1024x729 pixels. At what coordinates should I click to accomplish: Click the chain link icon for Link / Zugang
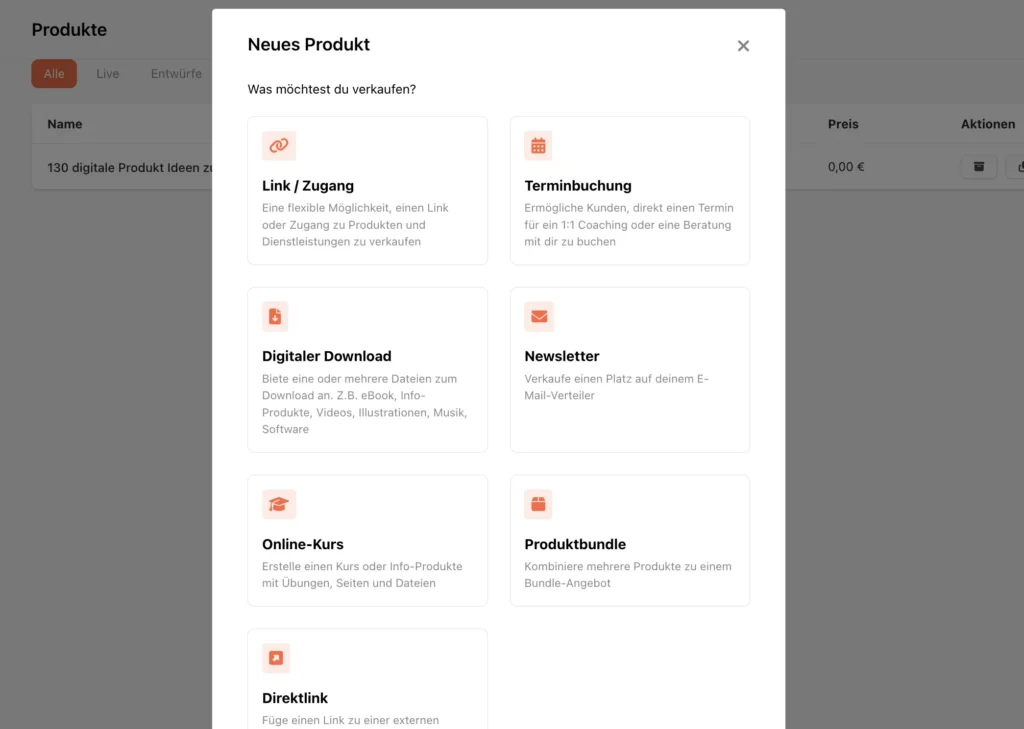[x=279, y=146]
